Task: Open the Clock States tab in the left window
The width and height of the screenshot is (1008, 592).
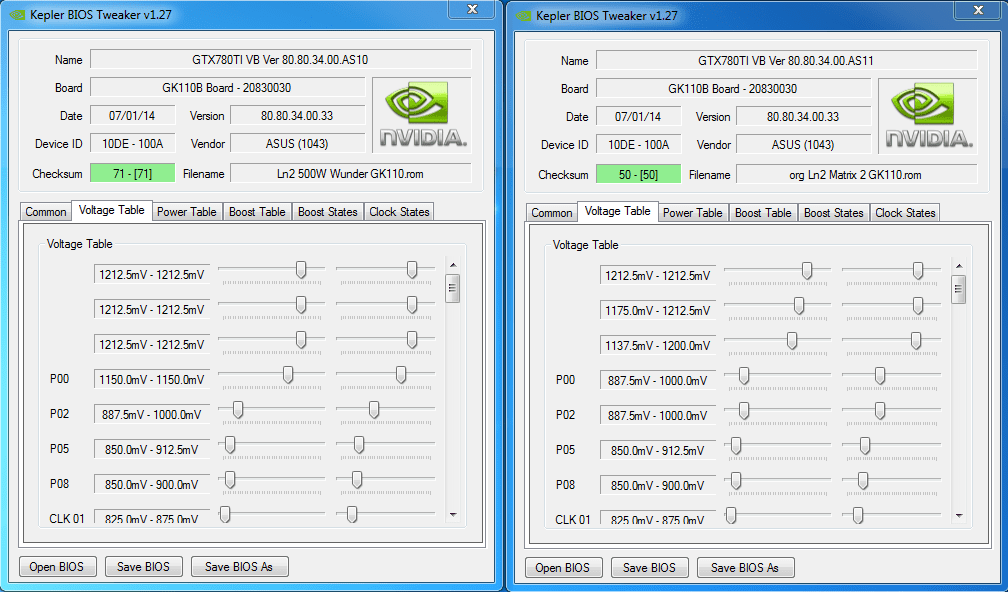Action: click(x=399, y=211)
